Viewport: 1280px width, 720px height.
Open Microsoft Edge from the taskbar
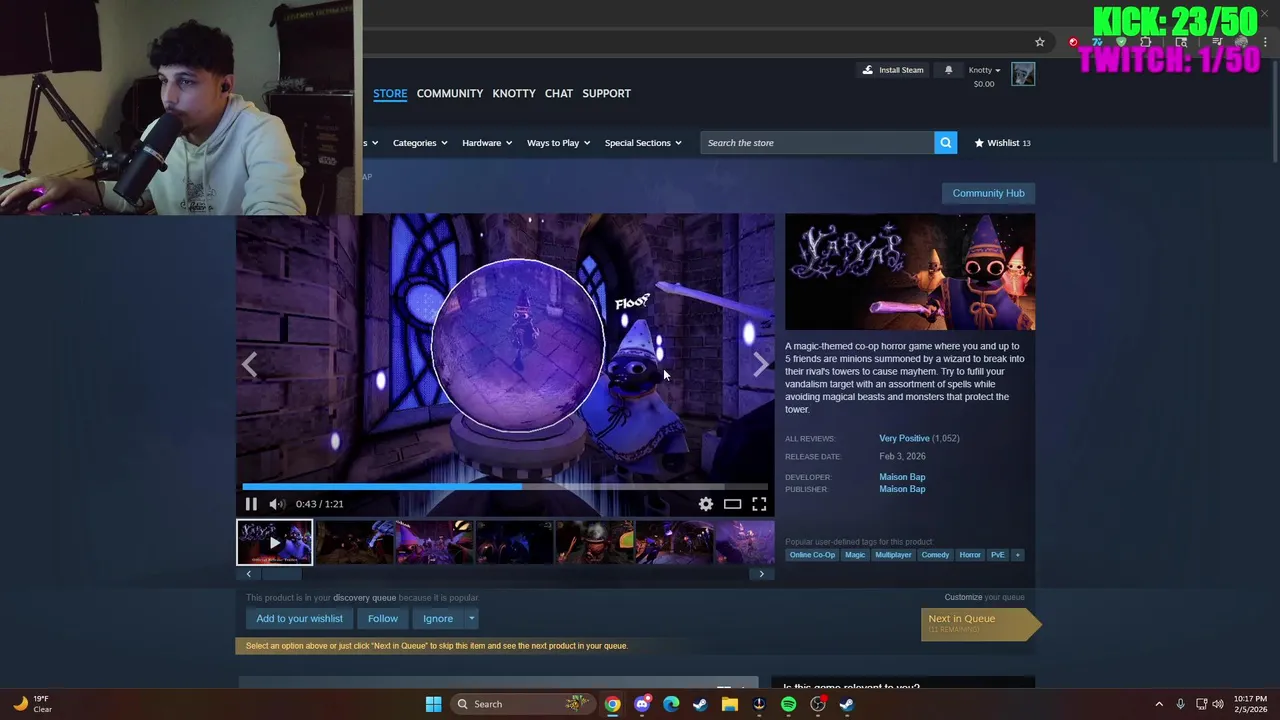(x=671, y=704)
